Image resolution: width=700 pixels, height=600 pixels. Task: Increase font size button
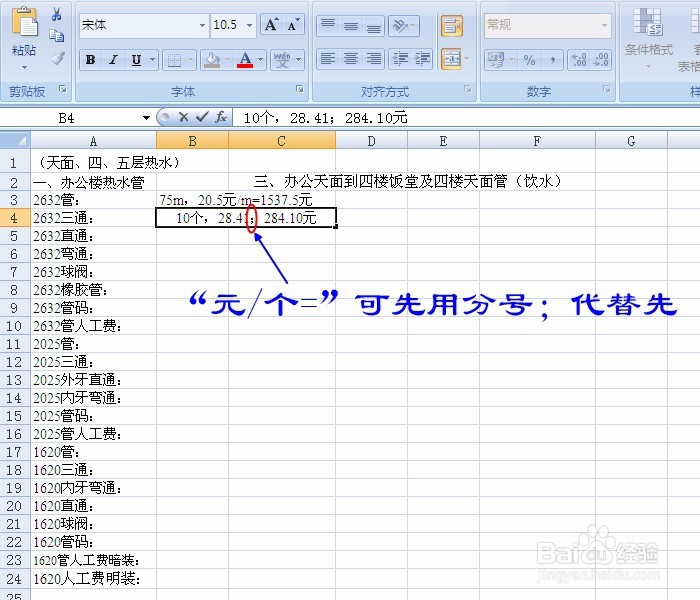click(x=271, y=25)
